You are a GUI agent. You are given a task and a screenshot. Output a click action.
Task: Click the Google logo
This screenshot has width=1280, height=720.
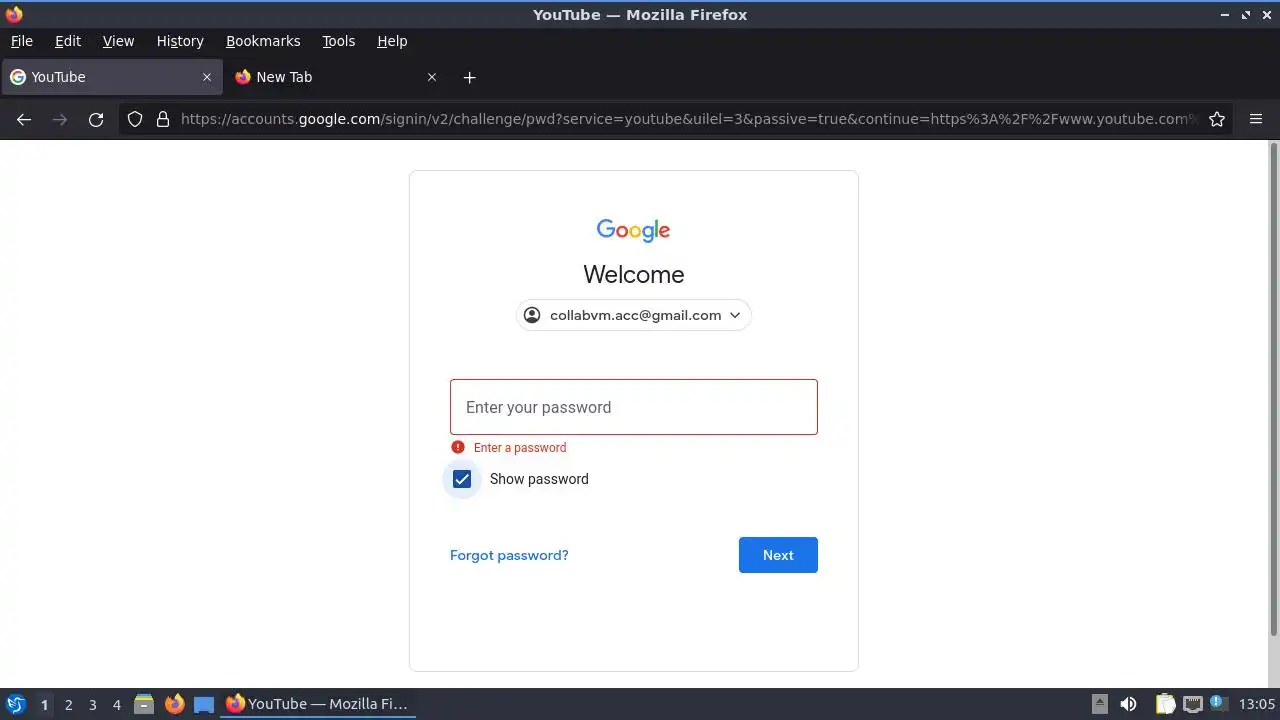point(633,230)
